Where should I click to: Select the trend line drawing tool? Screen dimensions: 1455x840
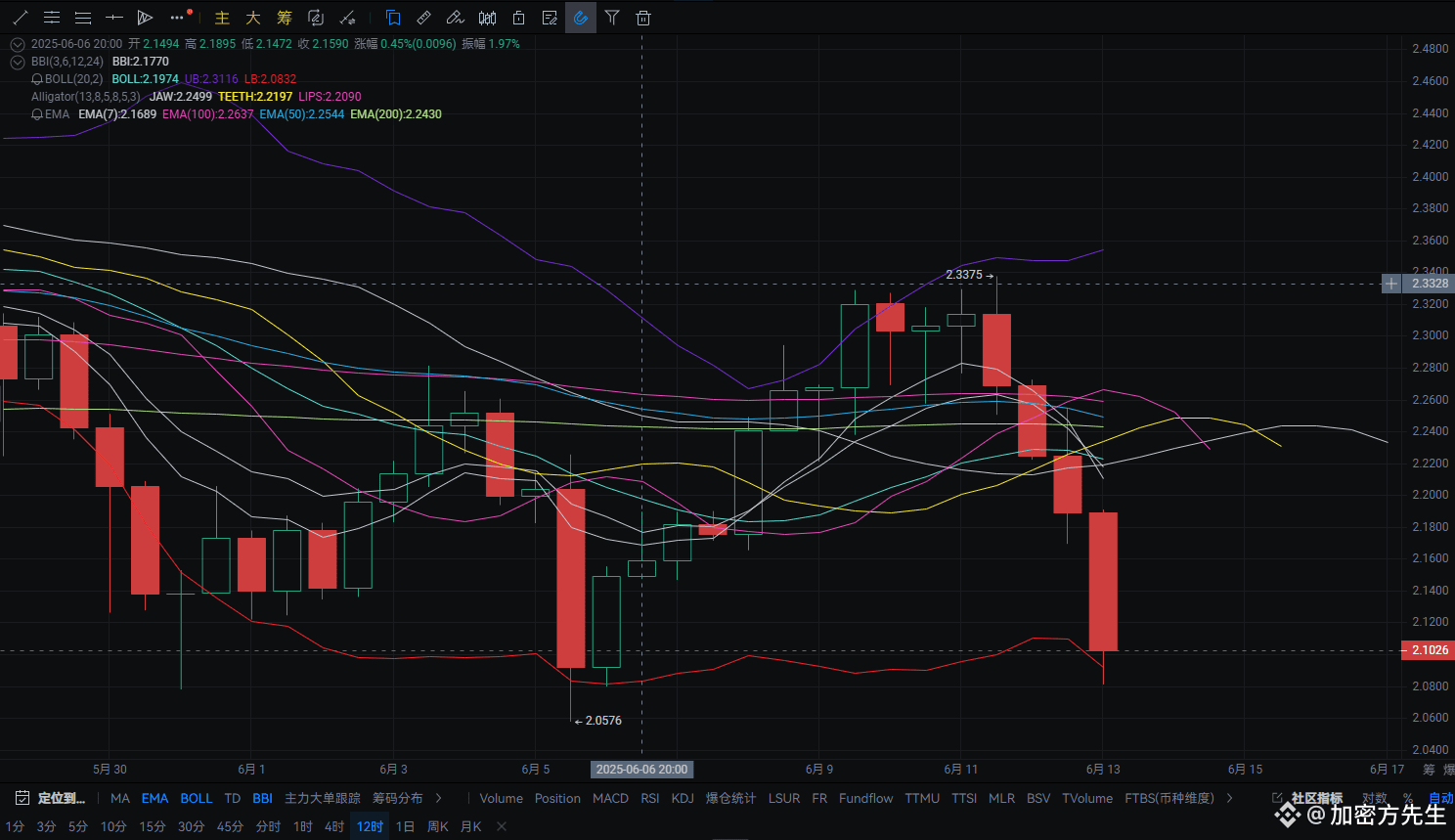coord(20,18)
